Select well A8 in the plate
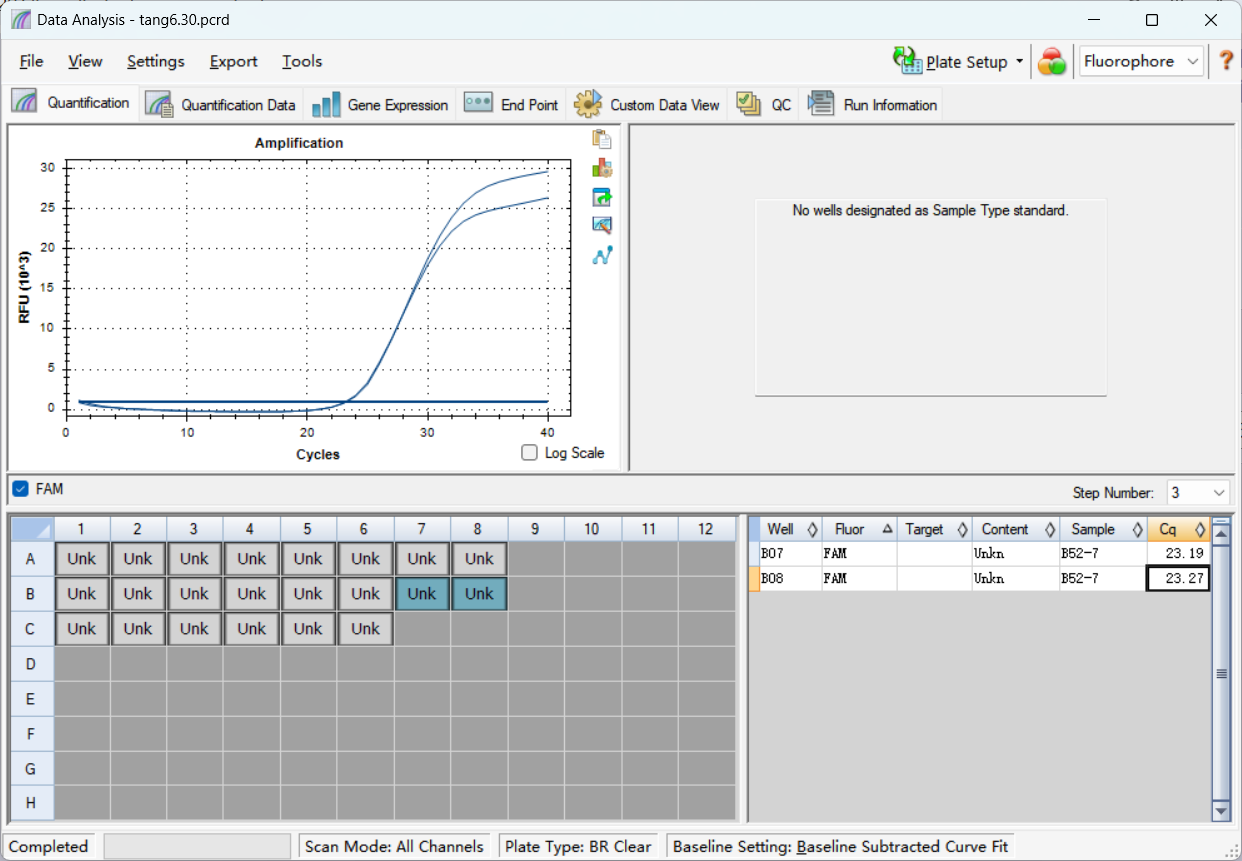1242x861 pixels. point(479,559)
